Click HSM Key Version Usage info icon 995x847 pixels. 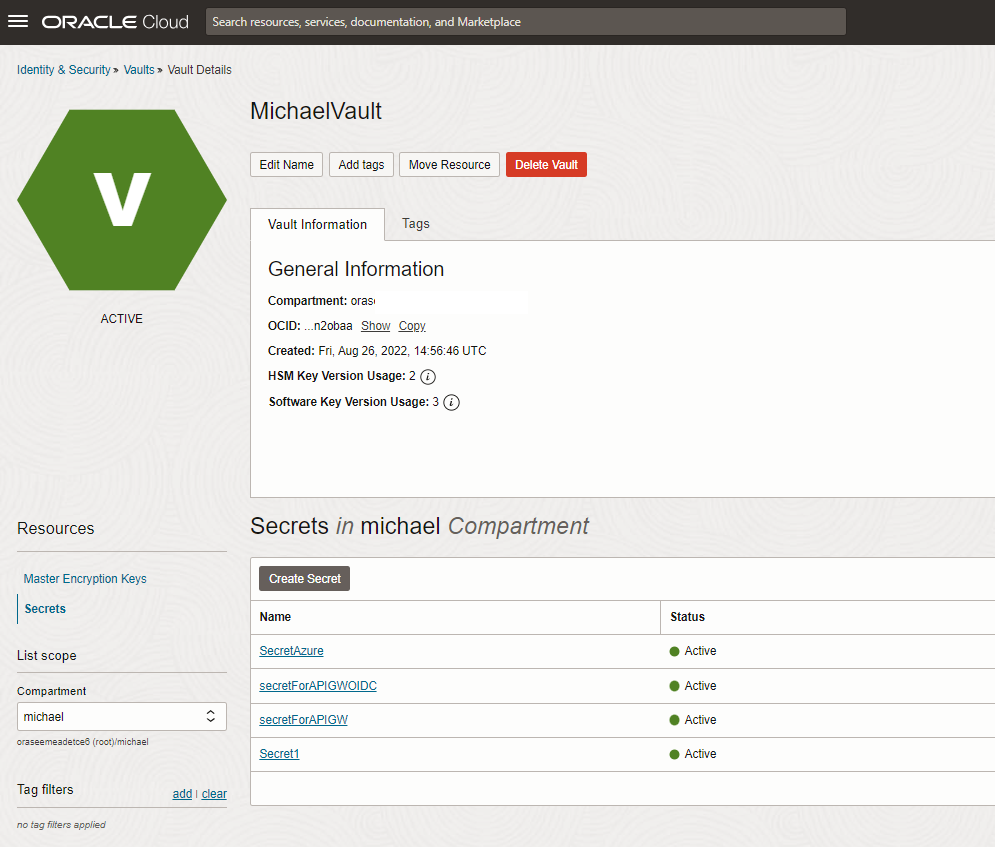428,377
